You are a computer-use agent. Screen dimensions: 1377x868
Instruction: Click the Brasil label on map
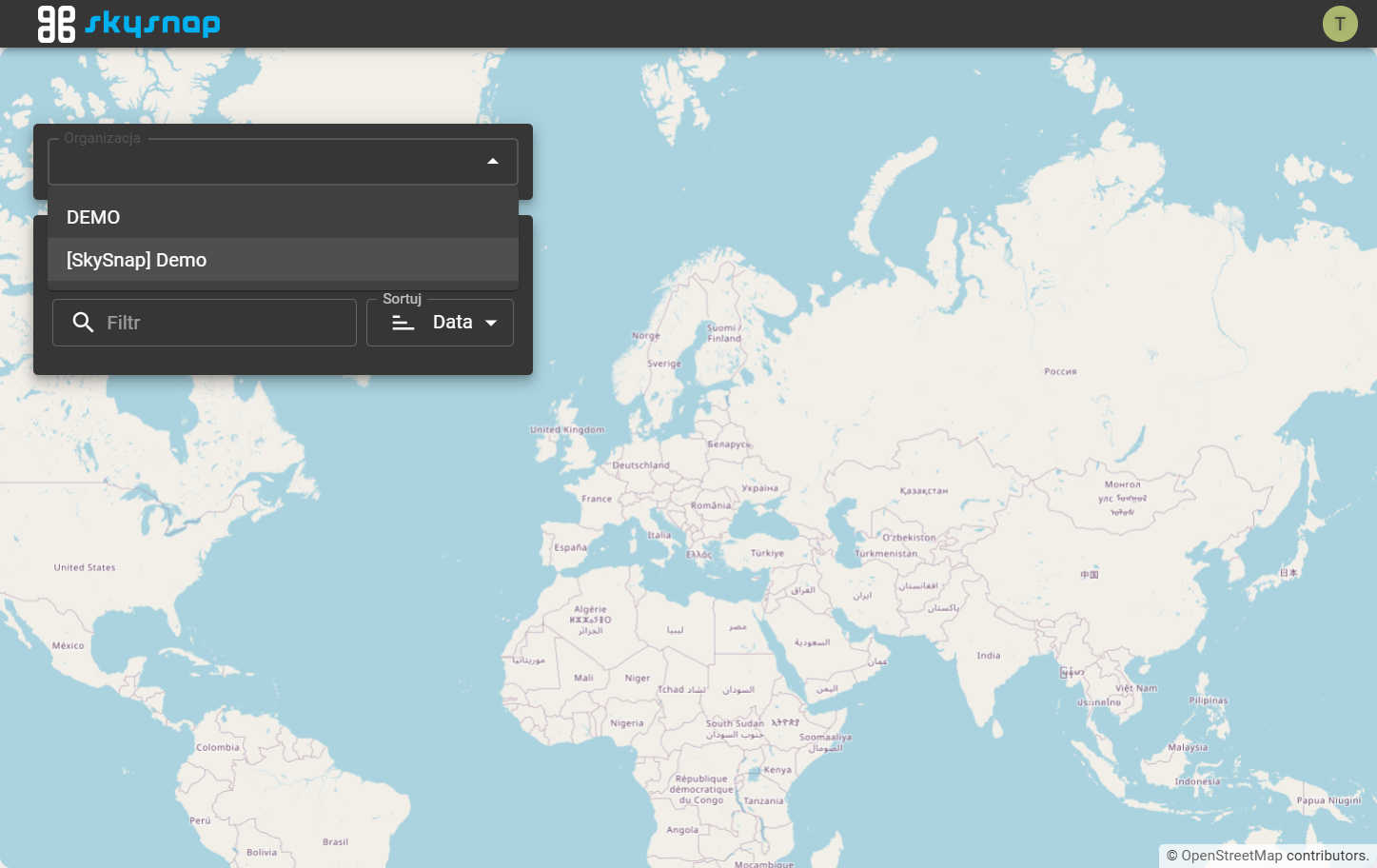pos(335,841)
